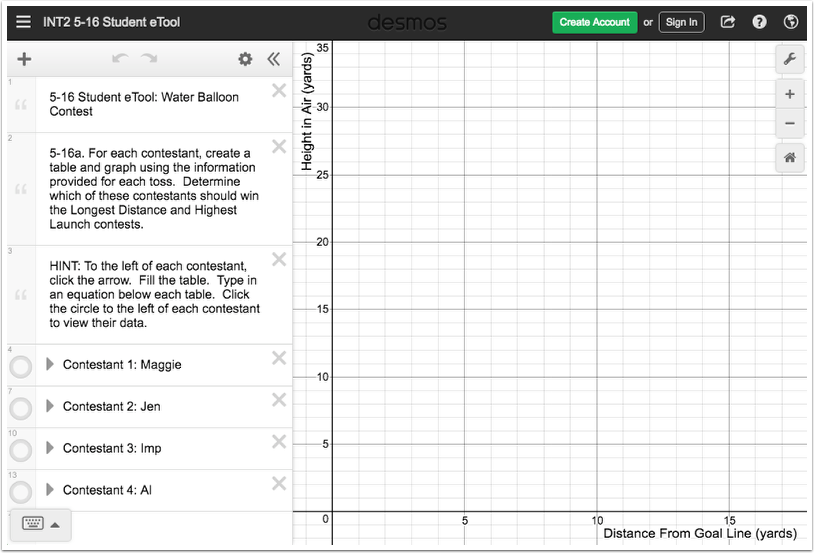Image resolution: width=814 pixels, height=553 pixels.
Task: Redo the last action
Action: coord(150,58)
